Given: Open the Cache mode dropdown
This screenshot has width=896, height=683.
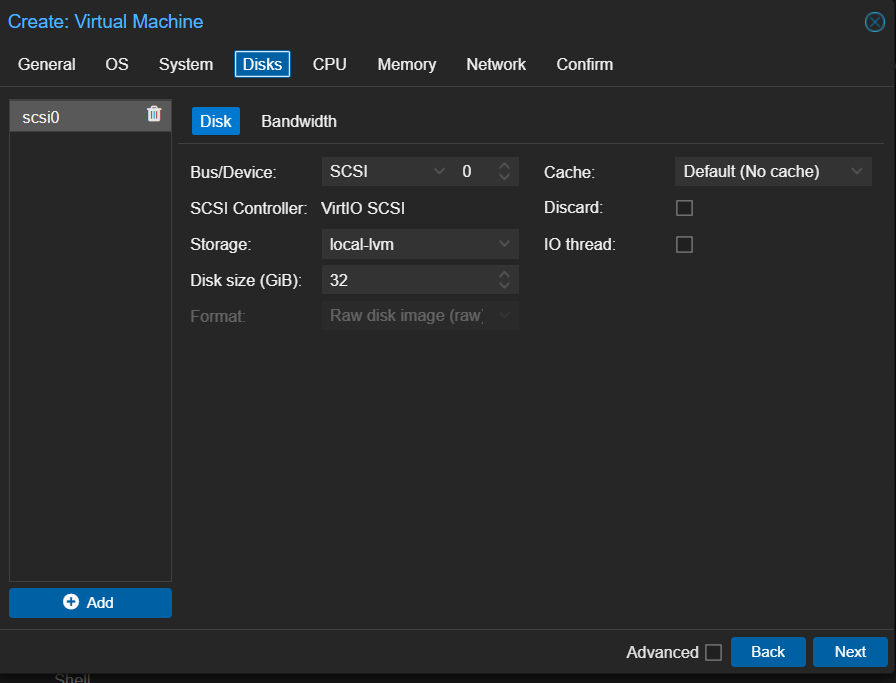Looking at the screenshot, I should pos(772,172).
